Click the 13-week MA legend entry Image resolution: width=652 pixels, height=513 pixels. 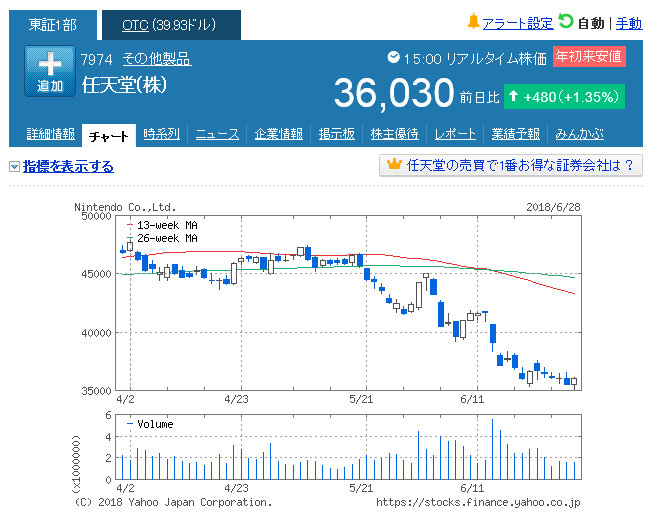(x=162, y=225)
